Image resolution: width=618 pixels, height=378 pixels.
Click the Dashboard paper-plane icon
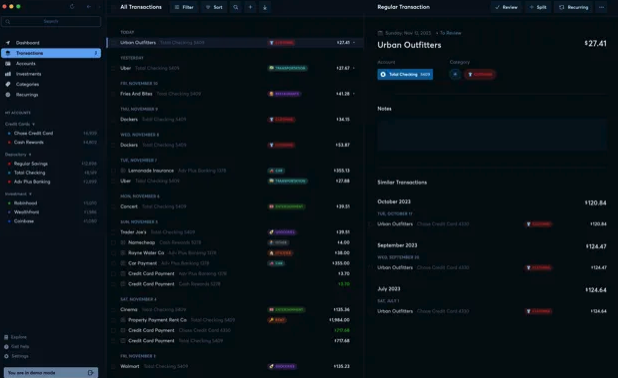(x=8, y=43)
